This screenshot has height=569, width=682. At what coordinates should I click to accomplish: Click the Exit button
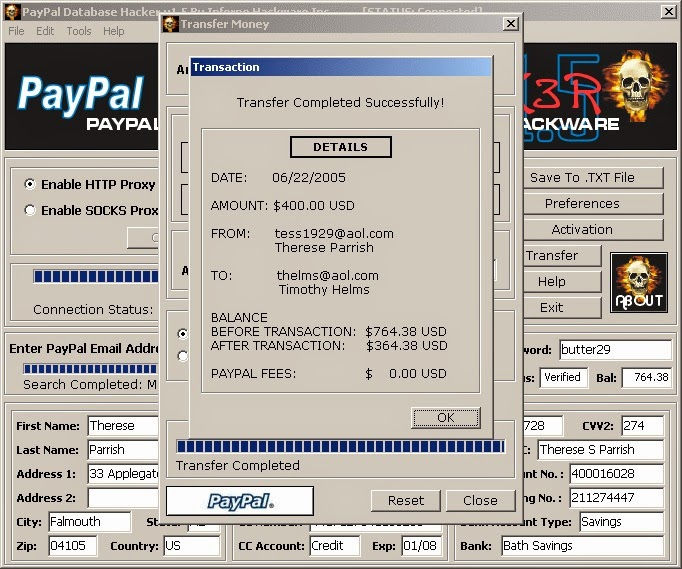[x=562, y=308]
